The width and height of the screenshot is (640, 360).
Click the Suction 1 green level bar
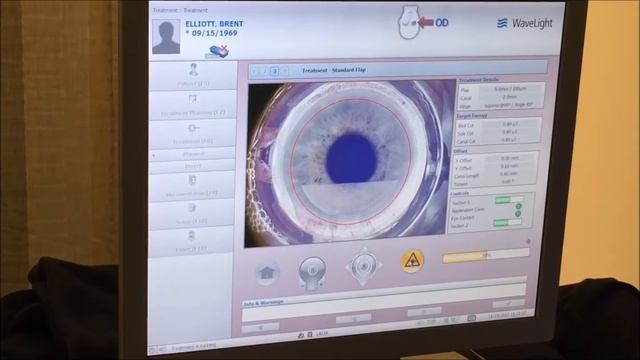[509, 200]
